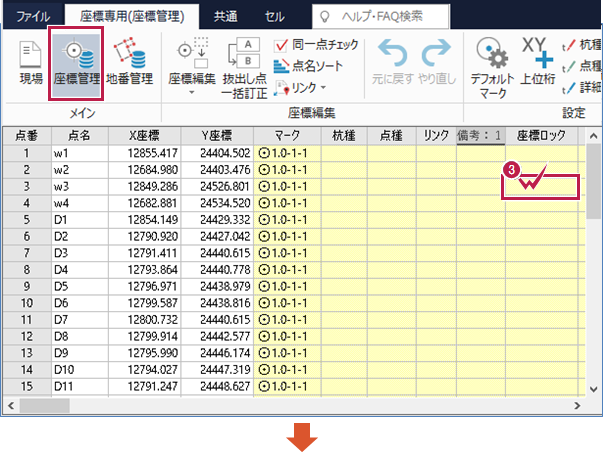
Task: Select Y coordinate 24440.615 in row D3
Action: point(217,253)
